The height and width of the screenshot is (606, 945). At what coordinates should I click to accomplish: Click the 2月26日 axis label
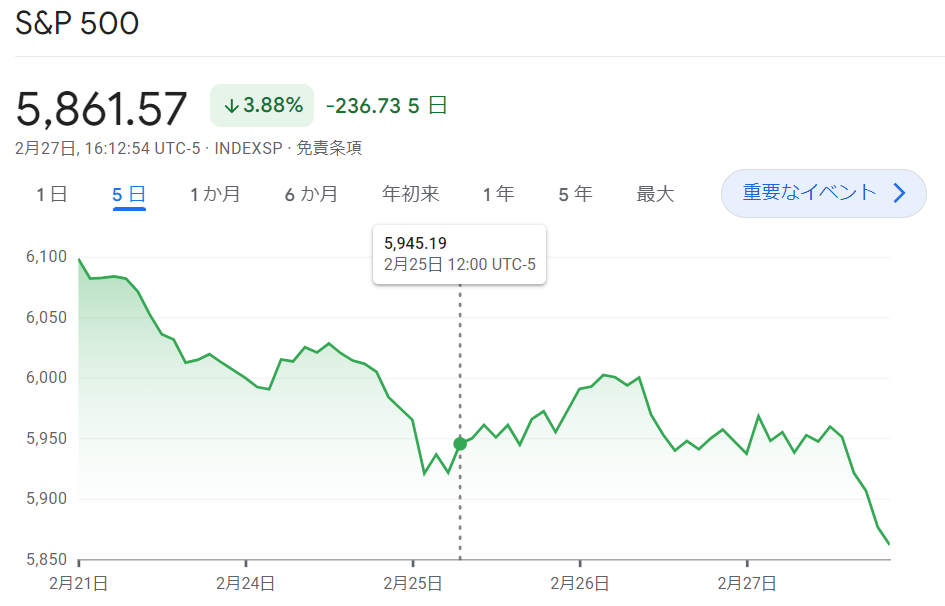pyautogui.click(x=580, y=583)
